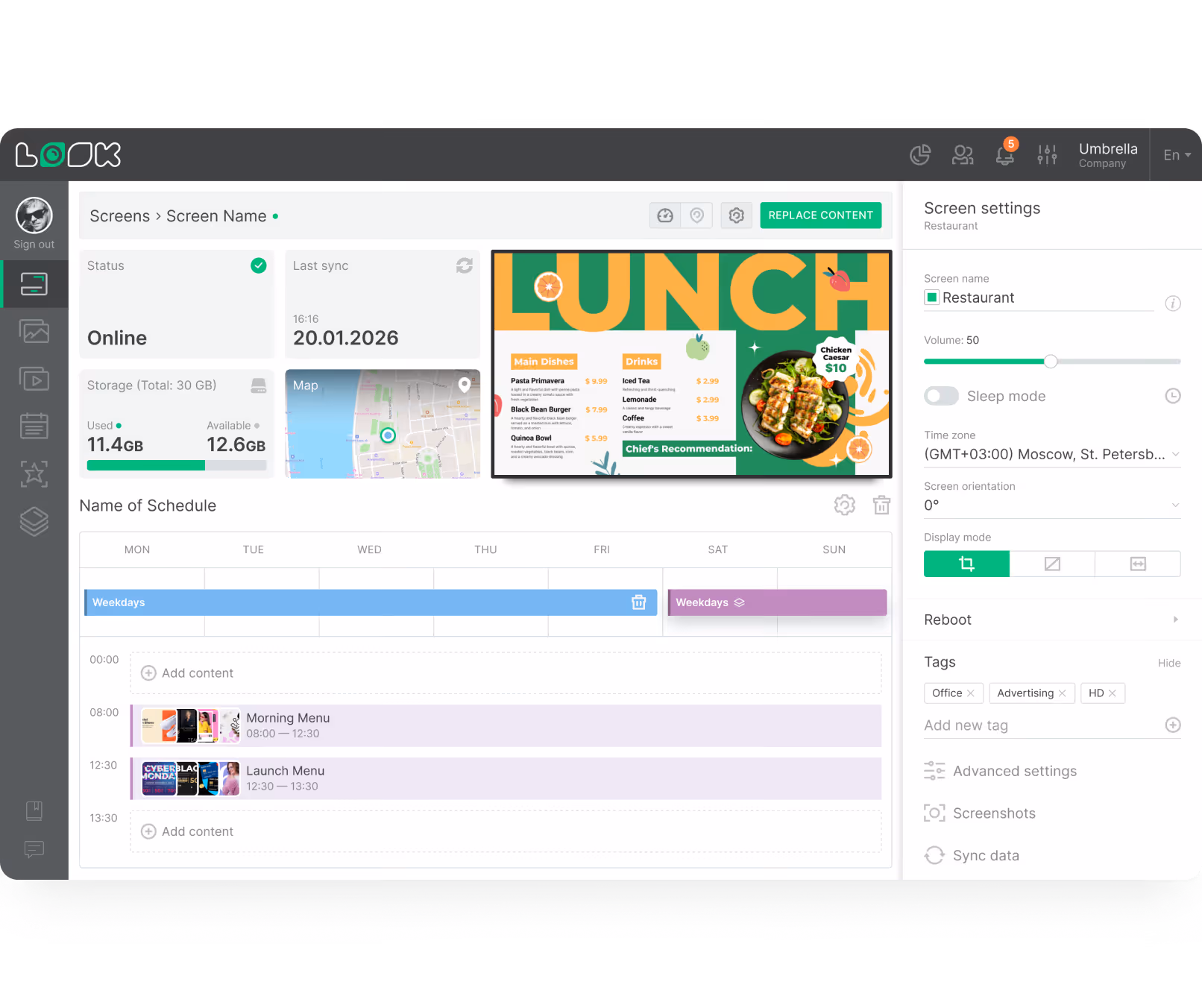Delete the schedule with trash icon
This screenshot has height=1008, width=1202.
tap(882, 505)
